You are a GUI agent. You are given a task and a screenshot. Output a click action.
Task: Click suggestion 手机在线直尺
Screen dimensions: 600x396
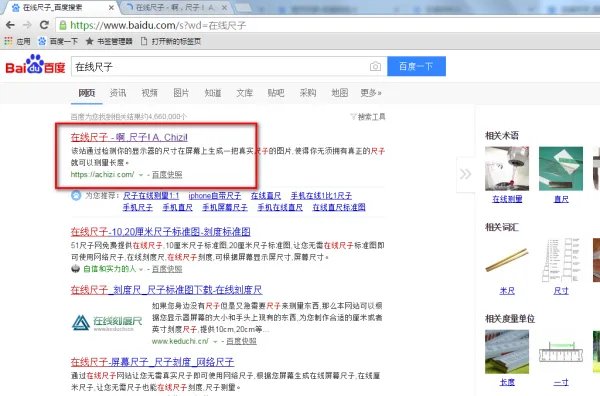pos(280,207)
